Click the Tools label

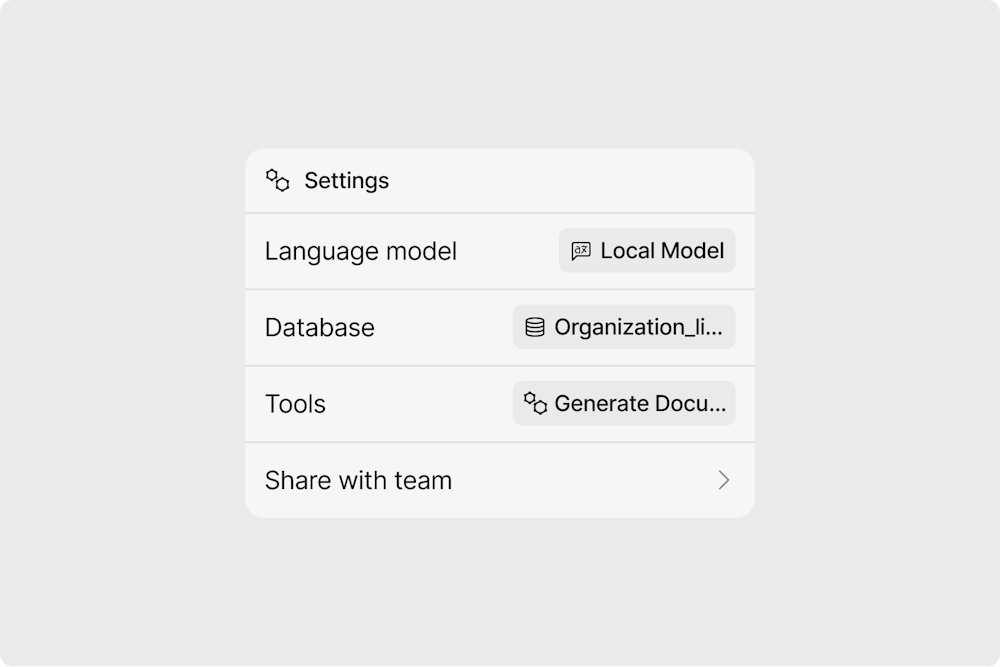coord(295,404)
